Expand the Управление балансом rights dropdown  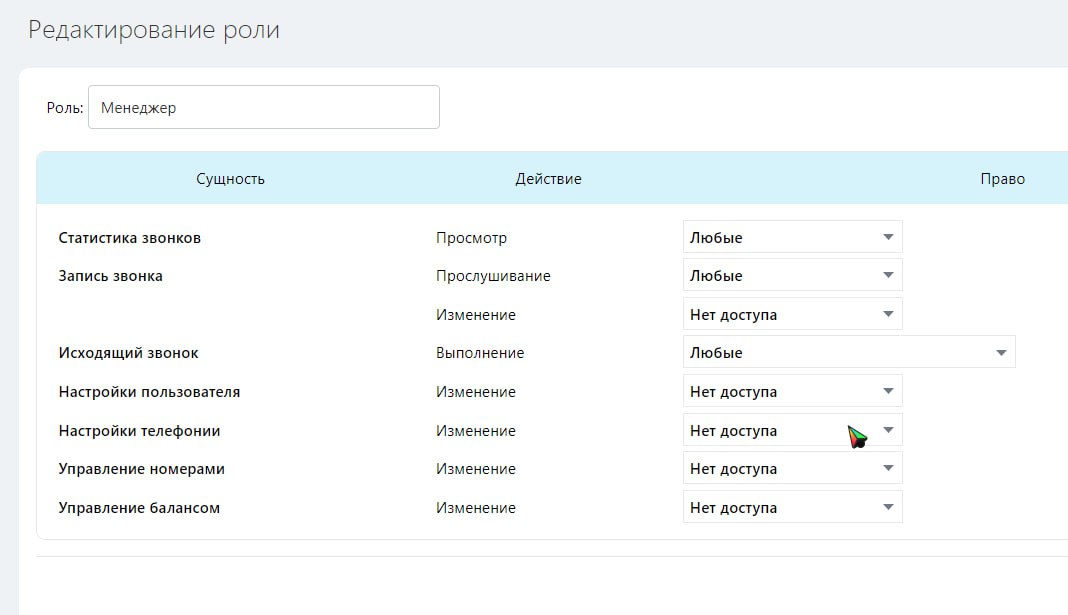tap(792, 508)
